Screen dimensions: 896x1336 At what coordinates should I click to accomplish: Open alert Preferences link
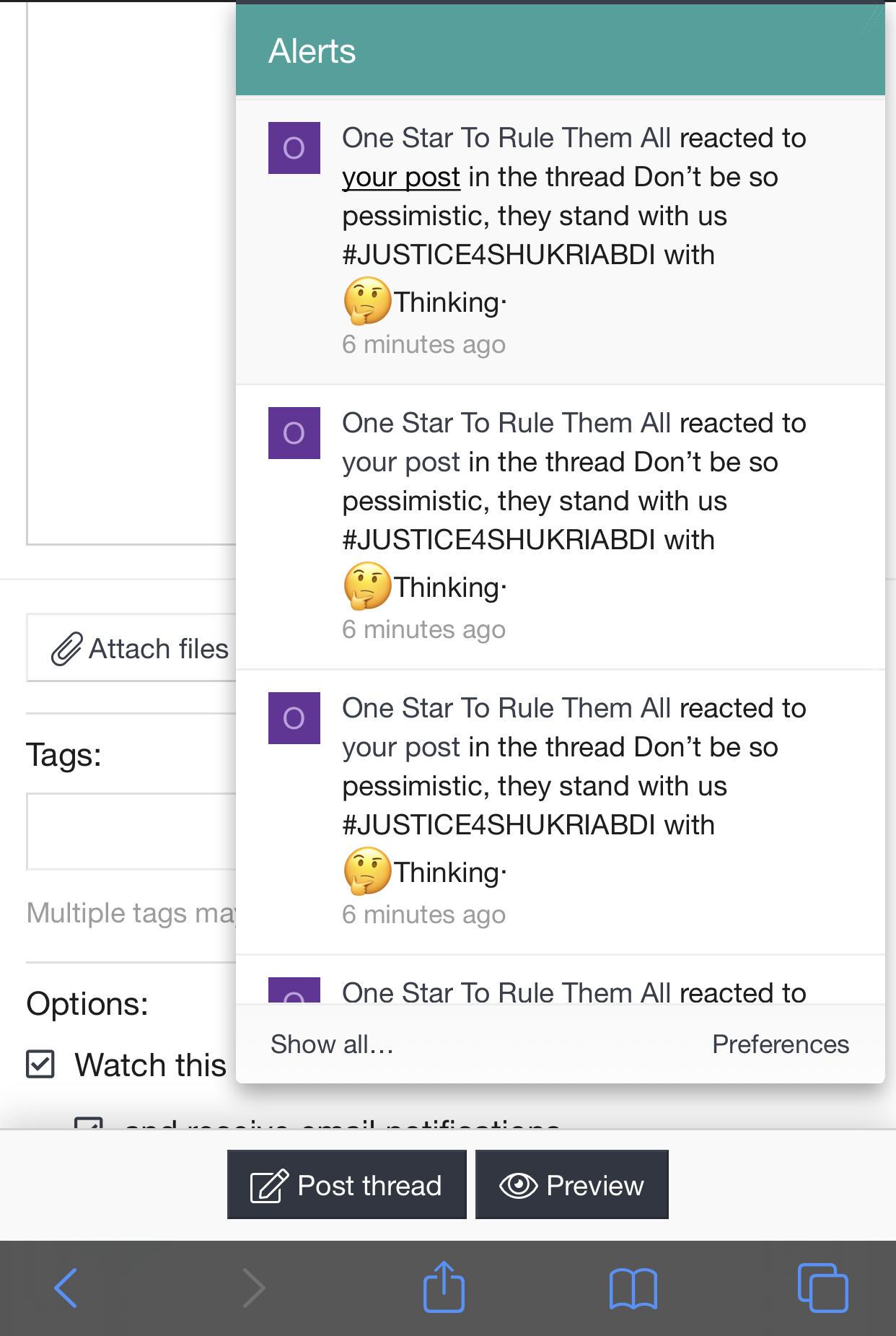(781, 1044)
